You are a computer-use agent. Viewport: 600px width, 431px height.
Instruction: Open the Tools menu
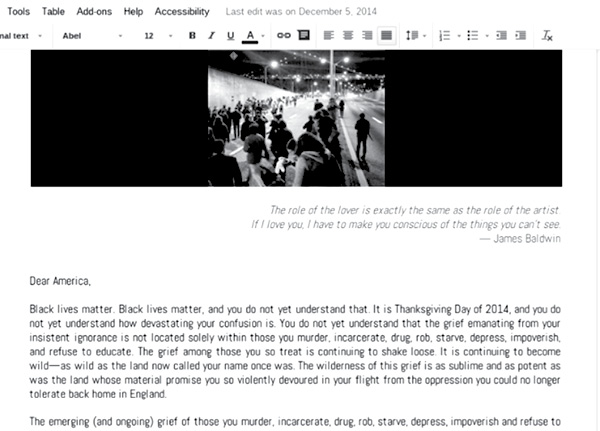pos(18,11)
